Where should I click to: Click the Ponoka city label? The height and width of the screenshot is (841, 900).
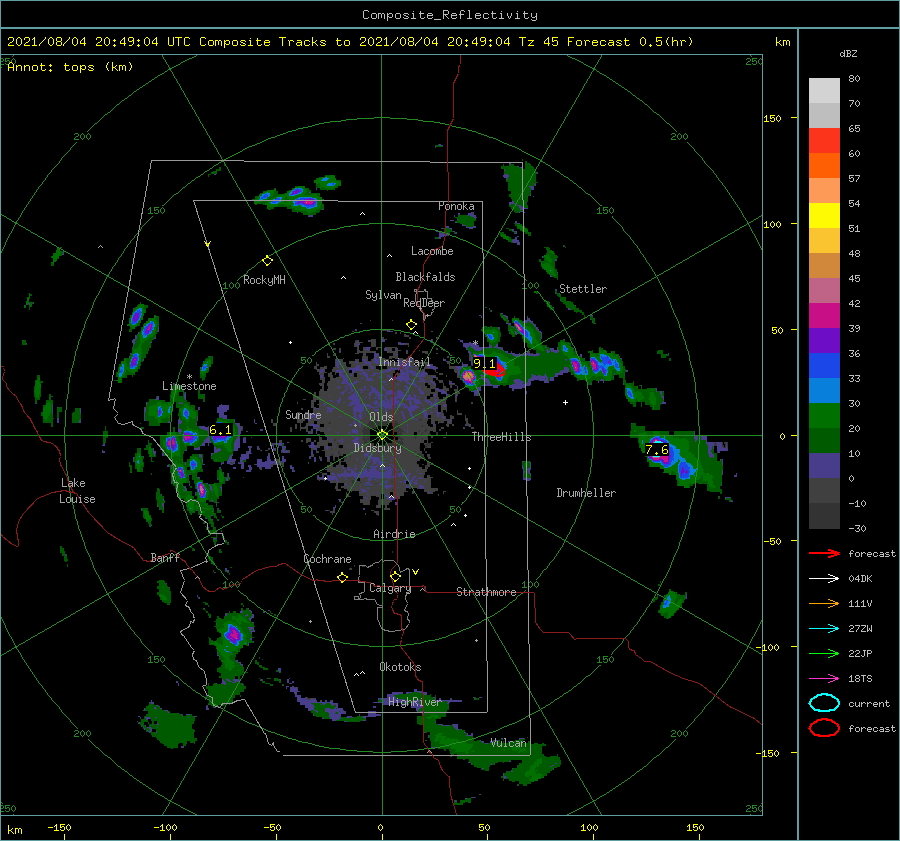point(456,206)
